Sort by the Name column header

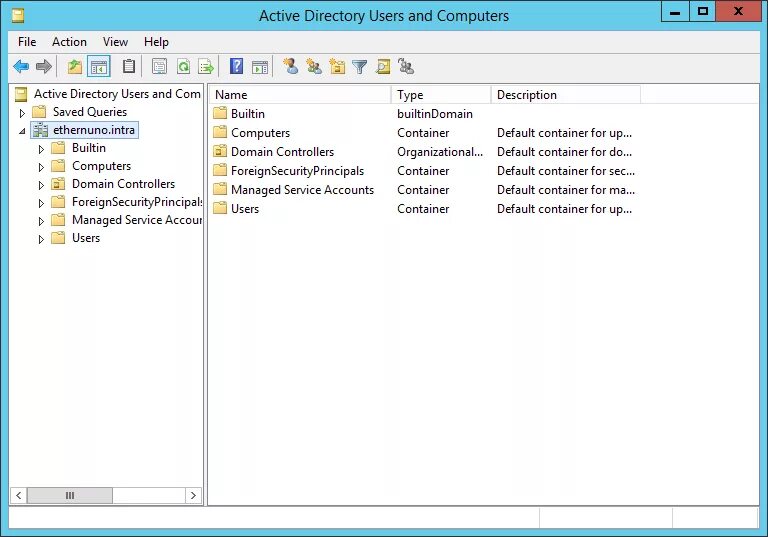300,95
